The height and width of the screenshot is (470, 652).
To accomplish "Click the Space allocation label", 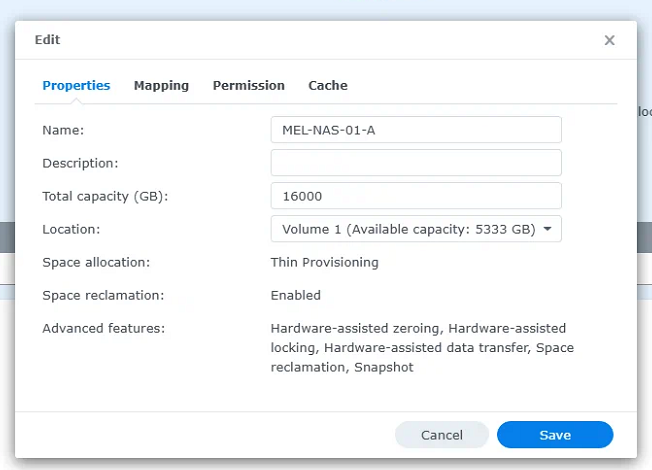I will (95, 262).
